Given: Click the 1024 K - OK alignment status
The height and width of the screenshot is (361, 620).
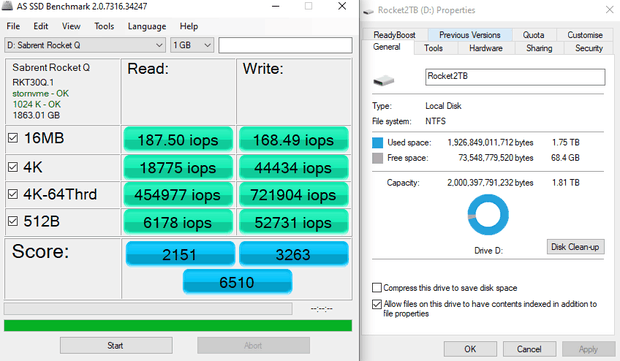Looking at the screenshot, I should [36, 104].
